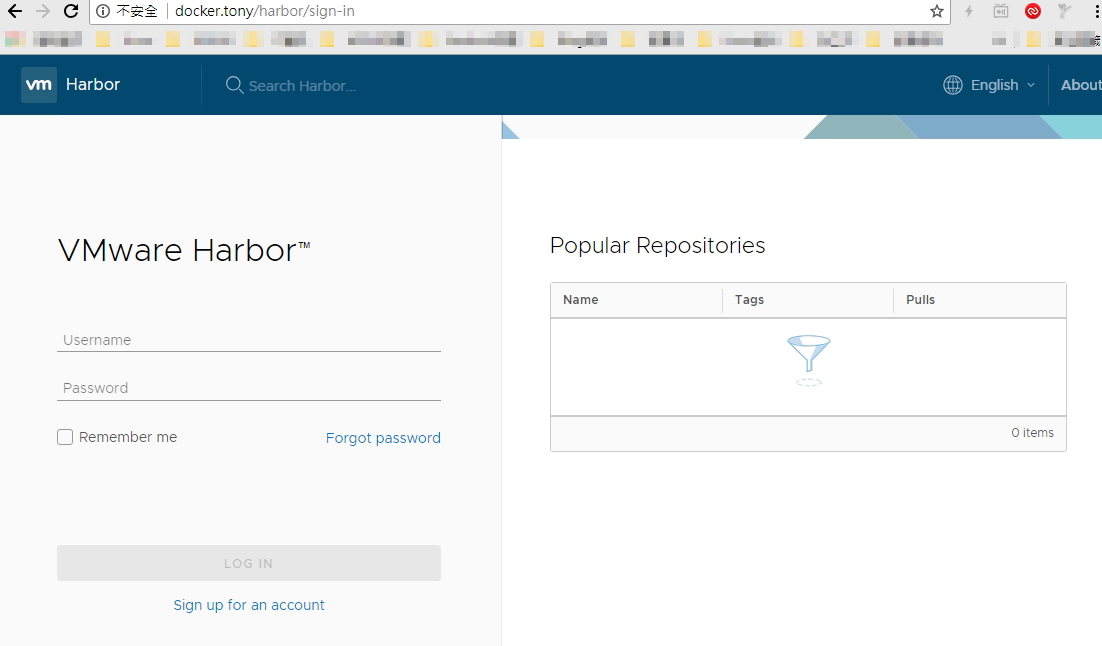
Task: Tick the Remember me checkbox
Action: (65, 437)
